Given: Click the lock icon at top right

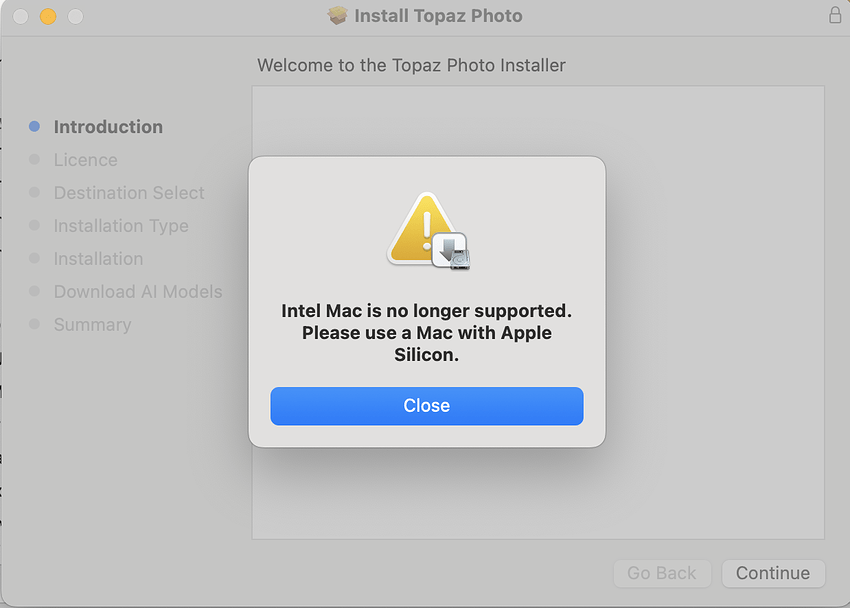Looking at the screenshot, I should point(836,15).
